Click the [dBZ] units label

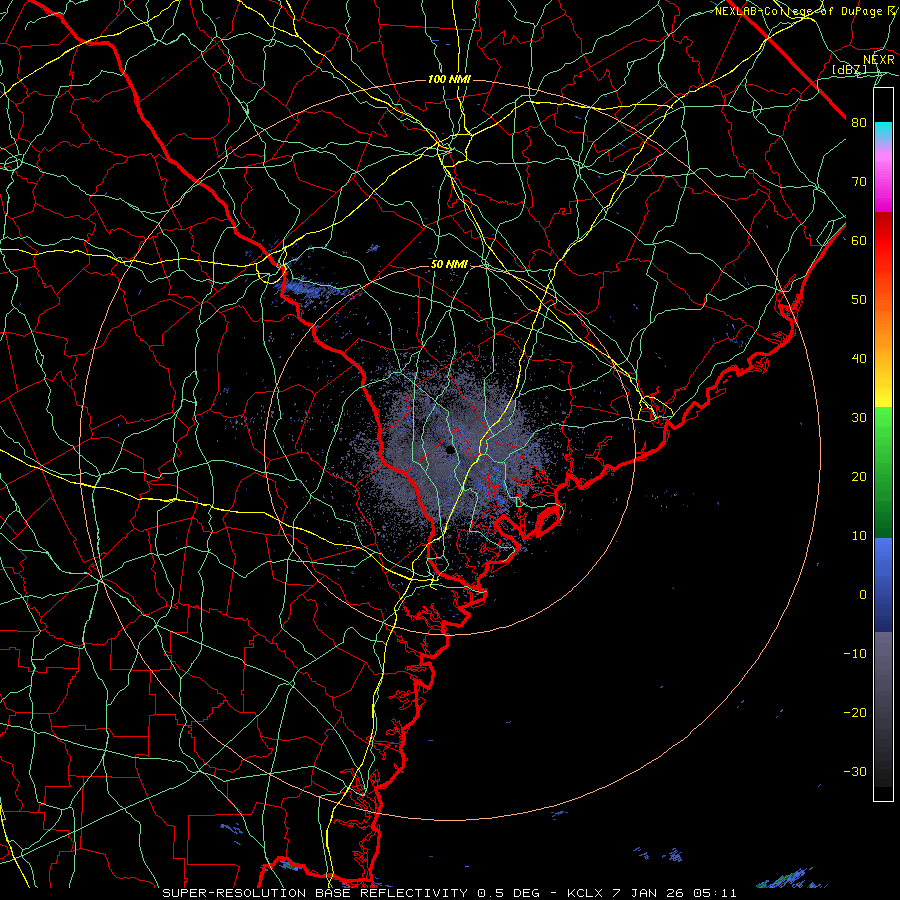pos(849,69)
